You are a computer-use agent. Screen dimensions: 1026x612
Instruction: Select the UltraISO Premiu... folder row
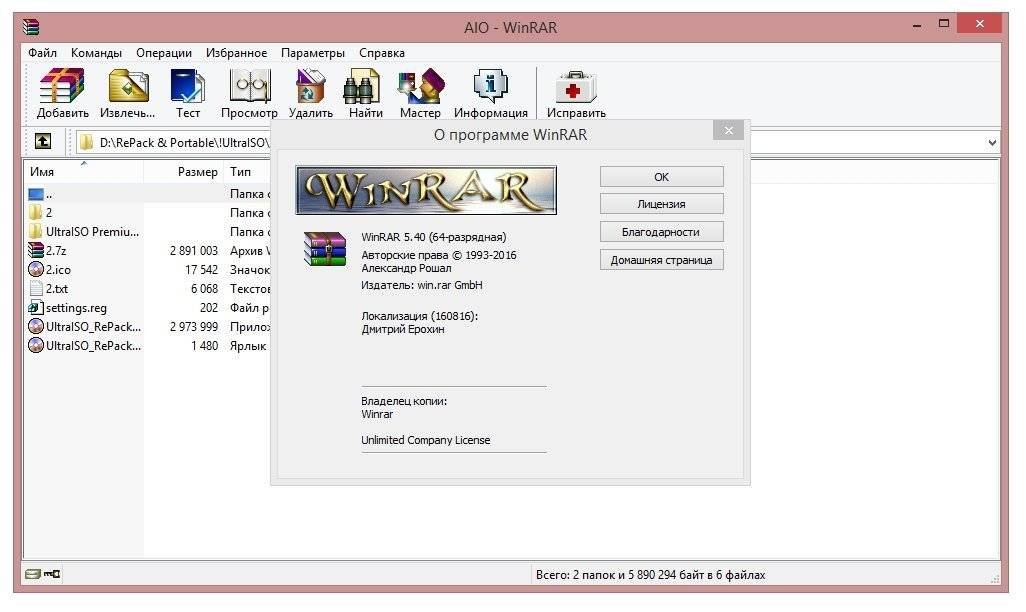click(x=148, y=231)
